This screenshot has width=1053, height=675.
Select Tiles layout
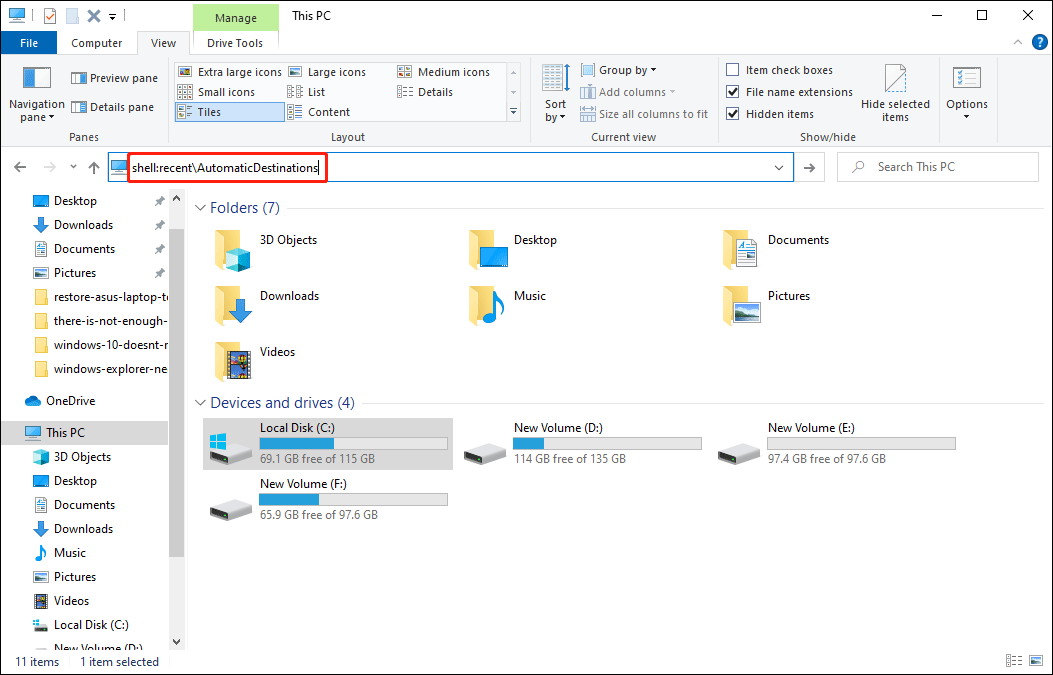click(230, 112)
